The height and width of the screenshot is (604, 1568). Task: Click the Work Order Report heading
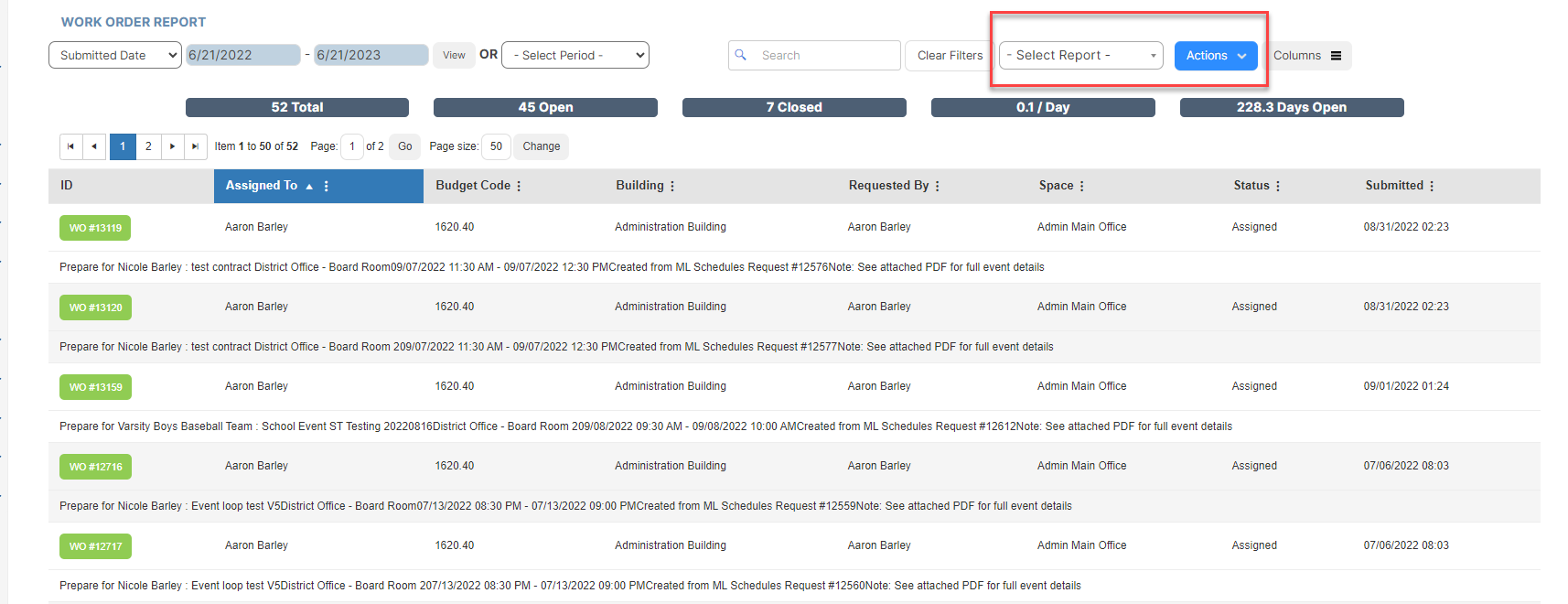[x=134, y=22]
